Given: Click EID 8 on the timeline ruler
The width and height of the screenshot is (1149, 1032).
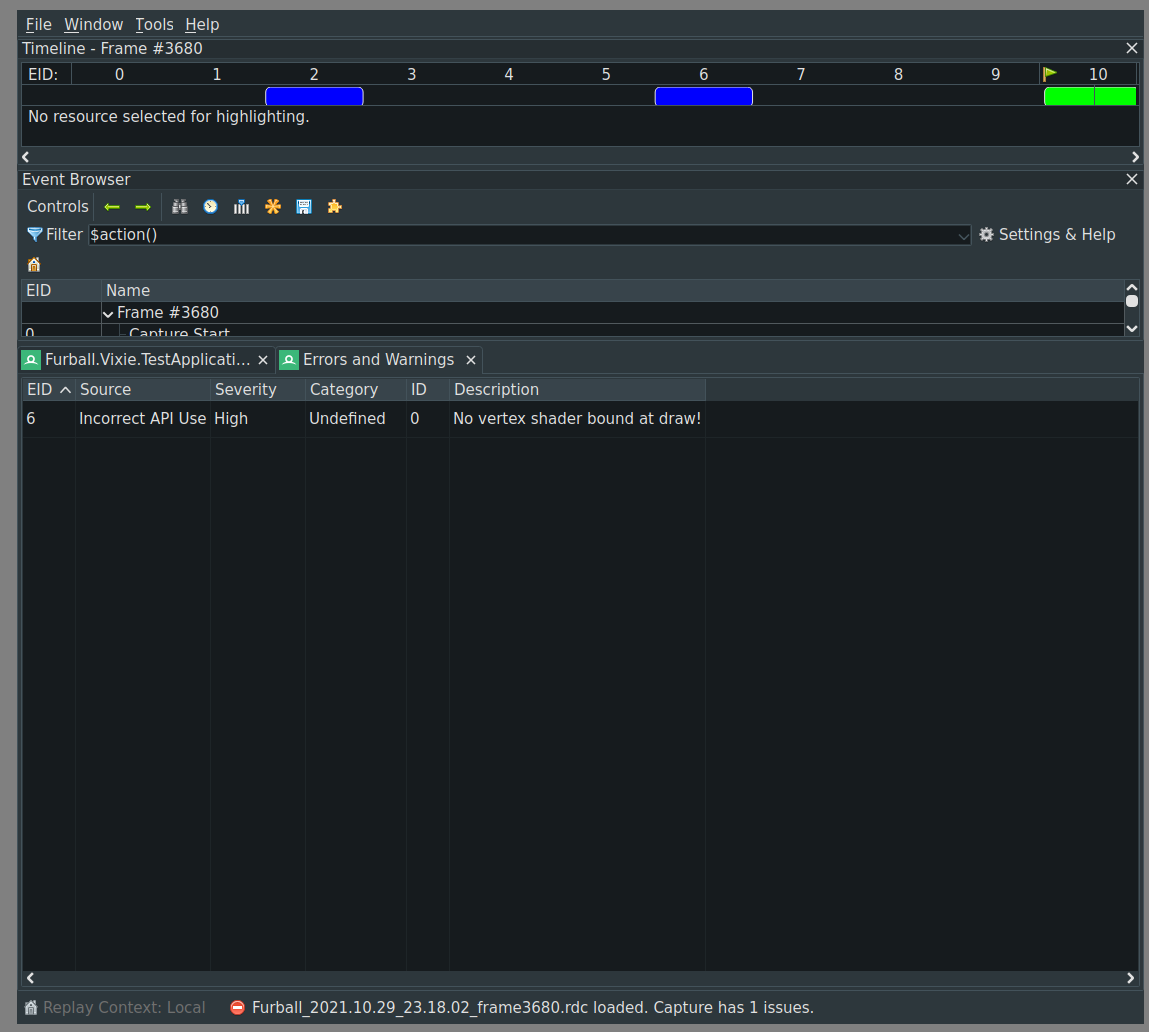Looking at the screenshot, I should click(898, 74).
